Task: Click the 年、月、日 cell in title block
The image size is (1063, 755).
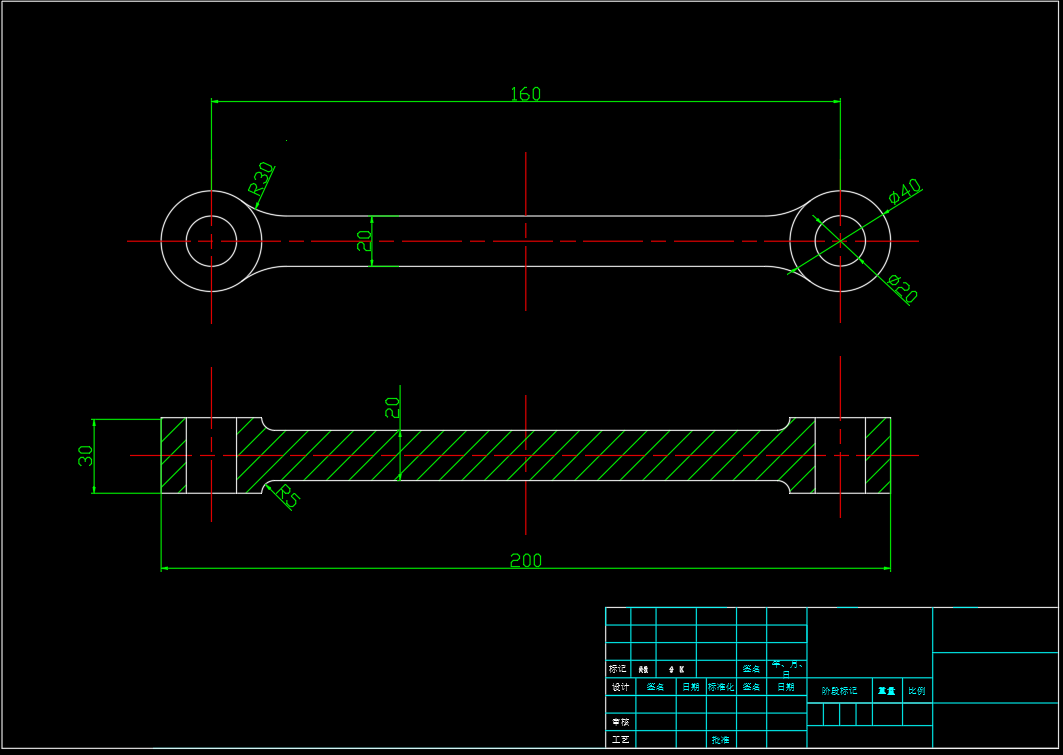Action: click(x=786, y=668)
